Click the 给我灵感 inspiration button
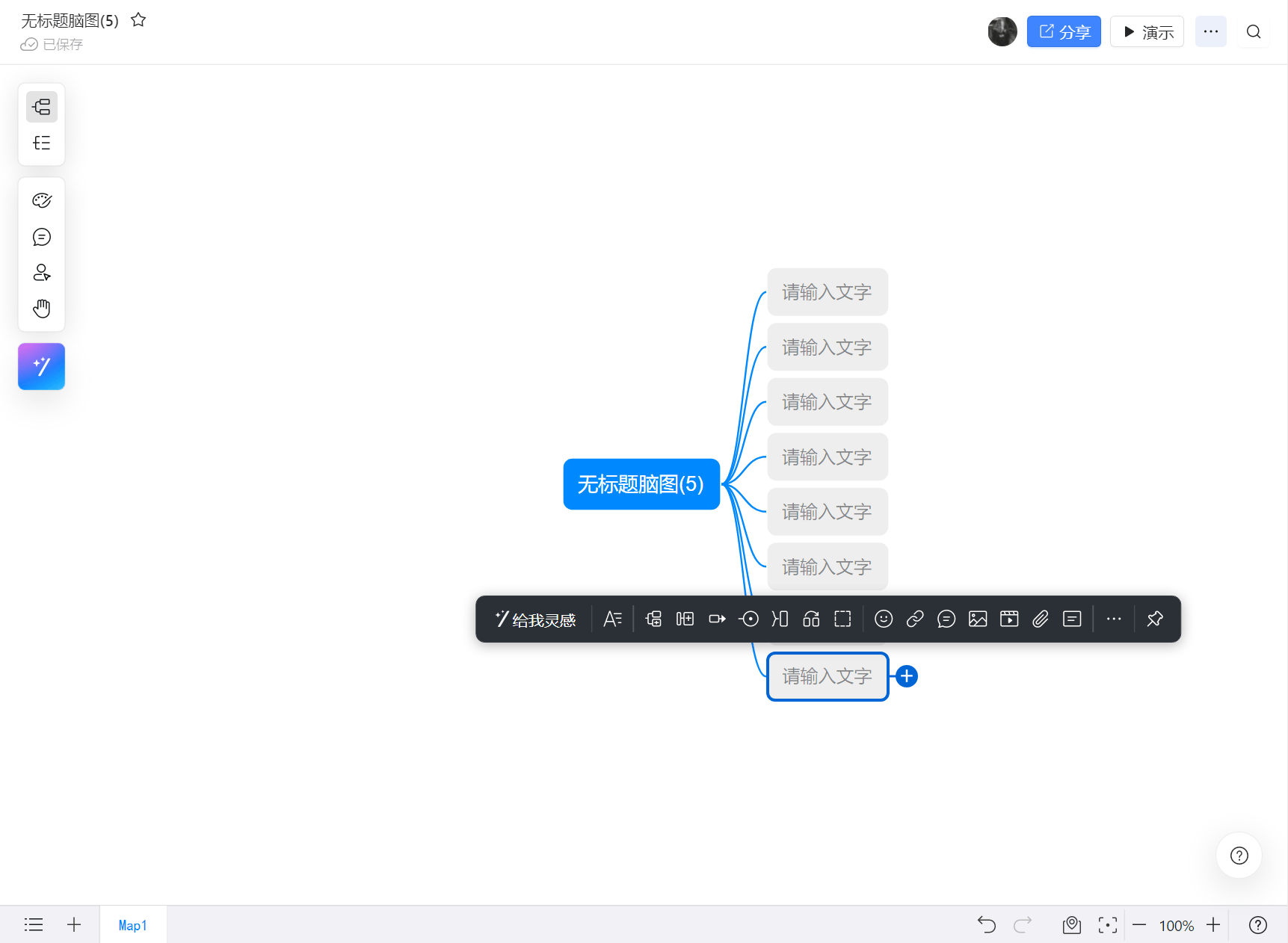This screenshot has width=1288, height=943. [535, 619]
